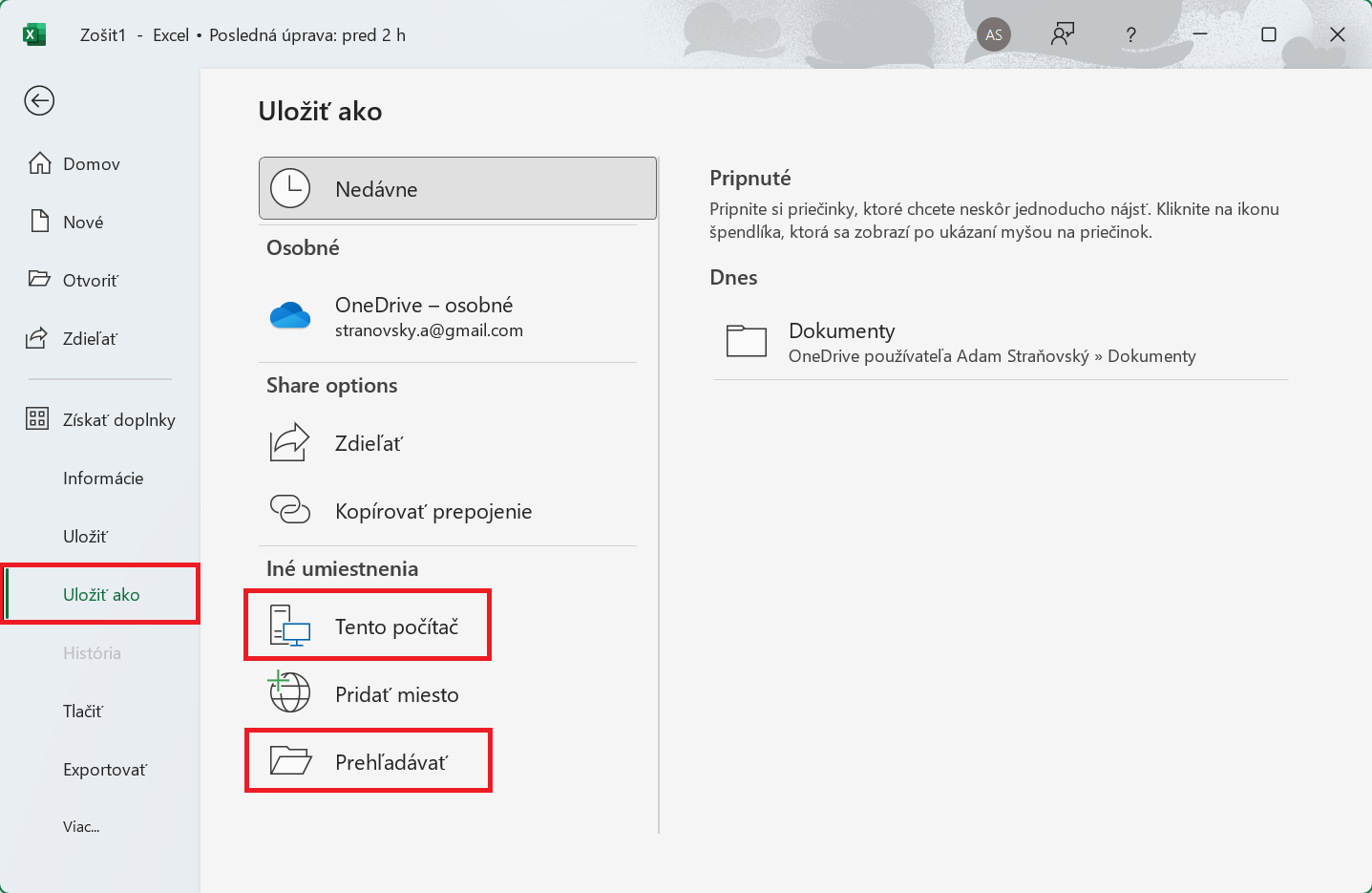
Task: Click the stranovsky.a@gmail.com account text
Action: tap(429, 330)
